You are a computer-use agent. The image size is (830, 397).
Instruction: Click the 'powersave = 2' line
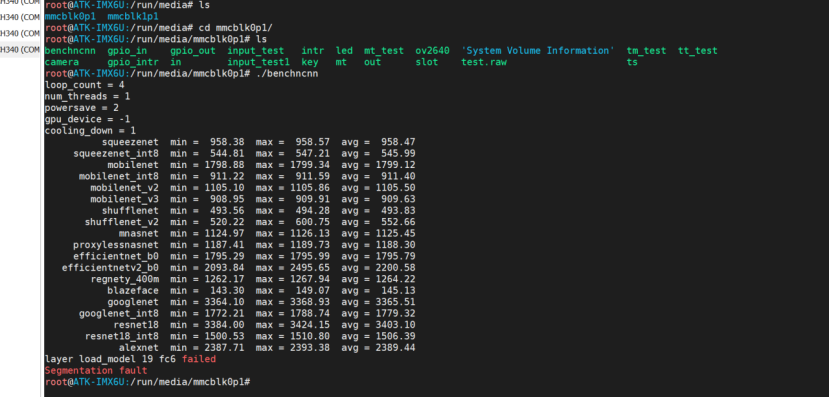point(82,108)
